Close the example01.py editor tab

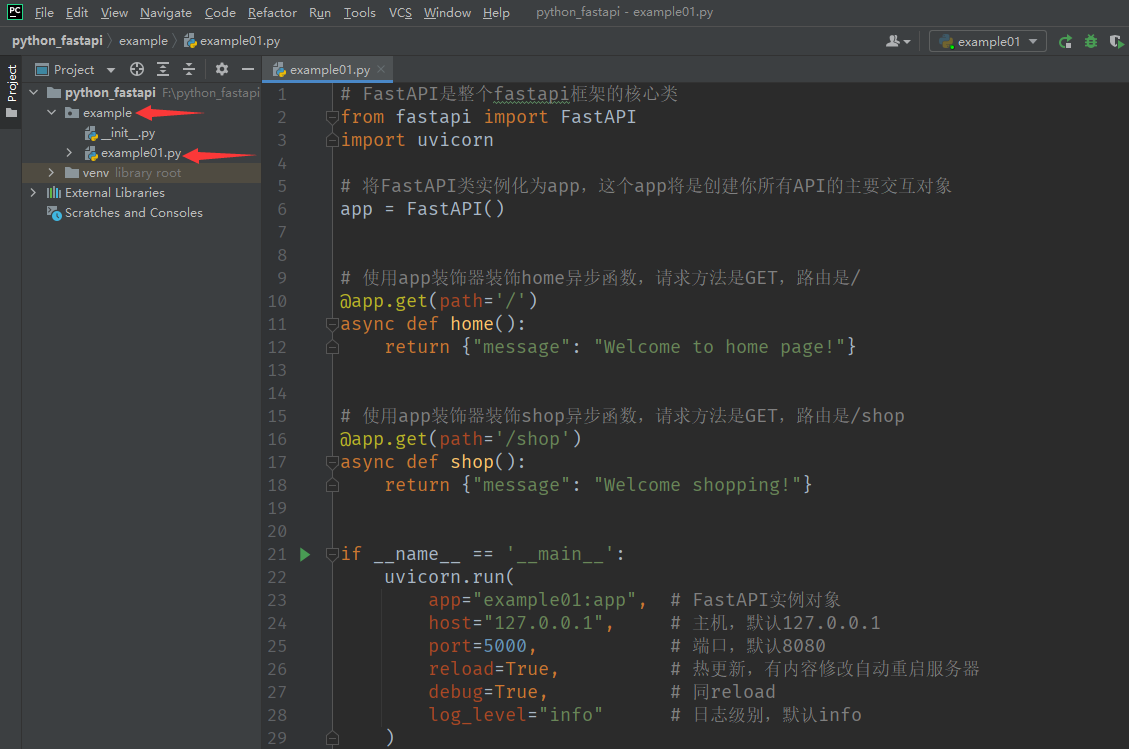pyautogui.click(x=380, y=70)
